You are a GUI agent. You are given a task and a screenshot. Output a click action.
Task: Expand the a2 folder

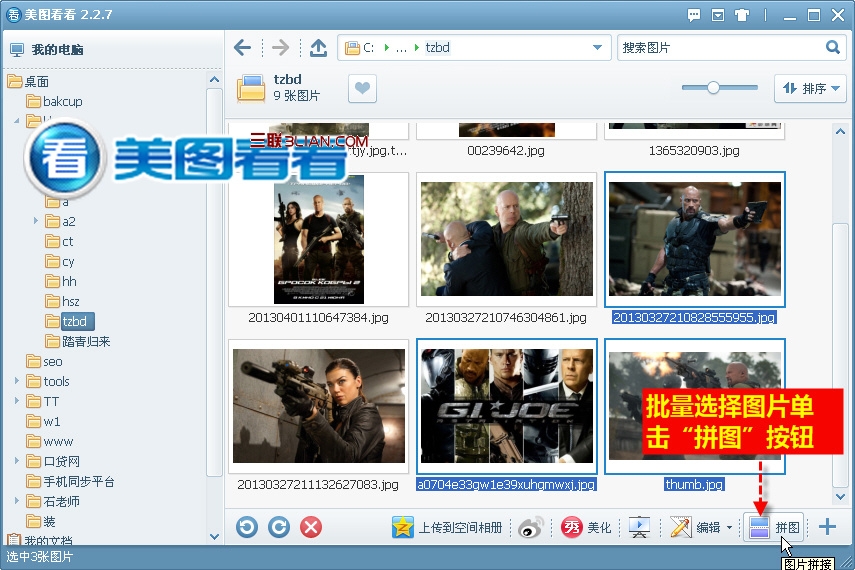click(35, 221)
